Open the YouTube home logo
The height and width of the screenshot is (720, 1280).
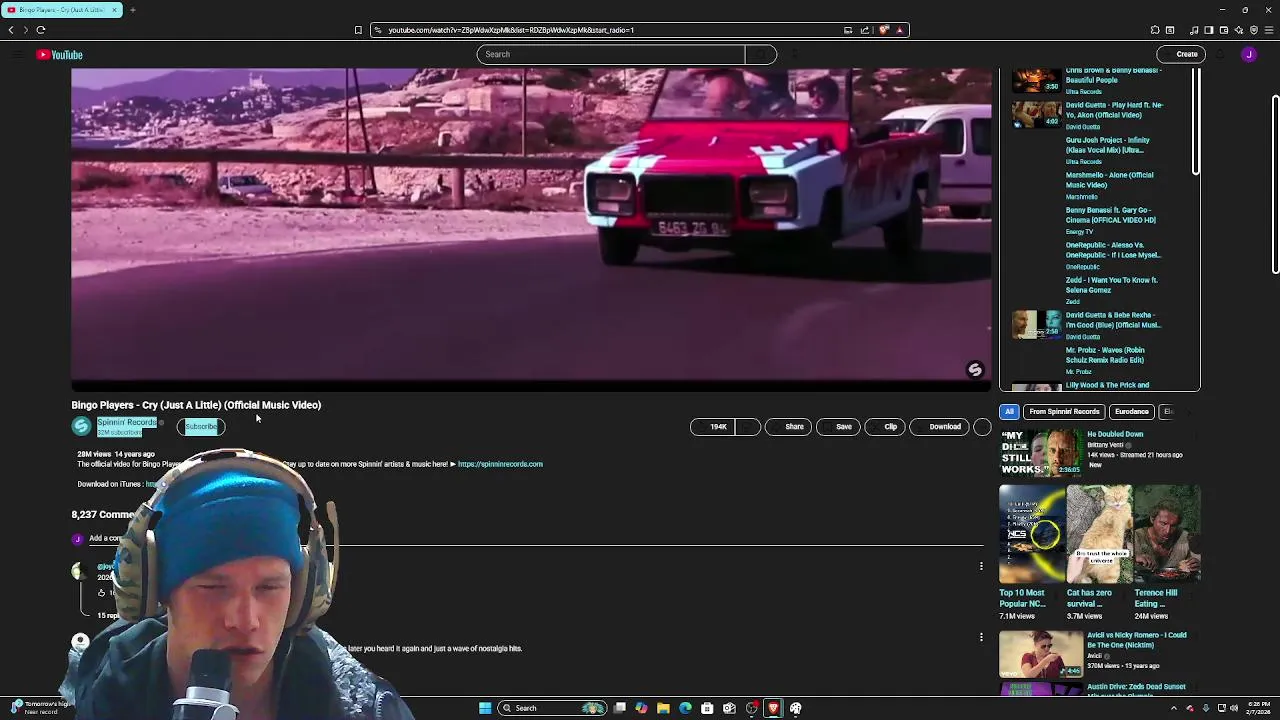point(60,55)
